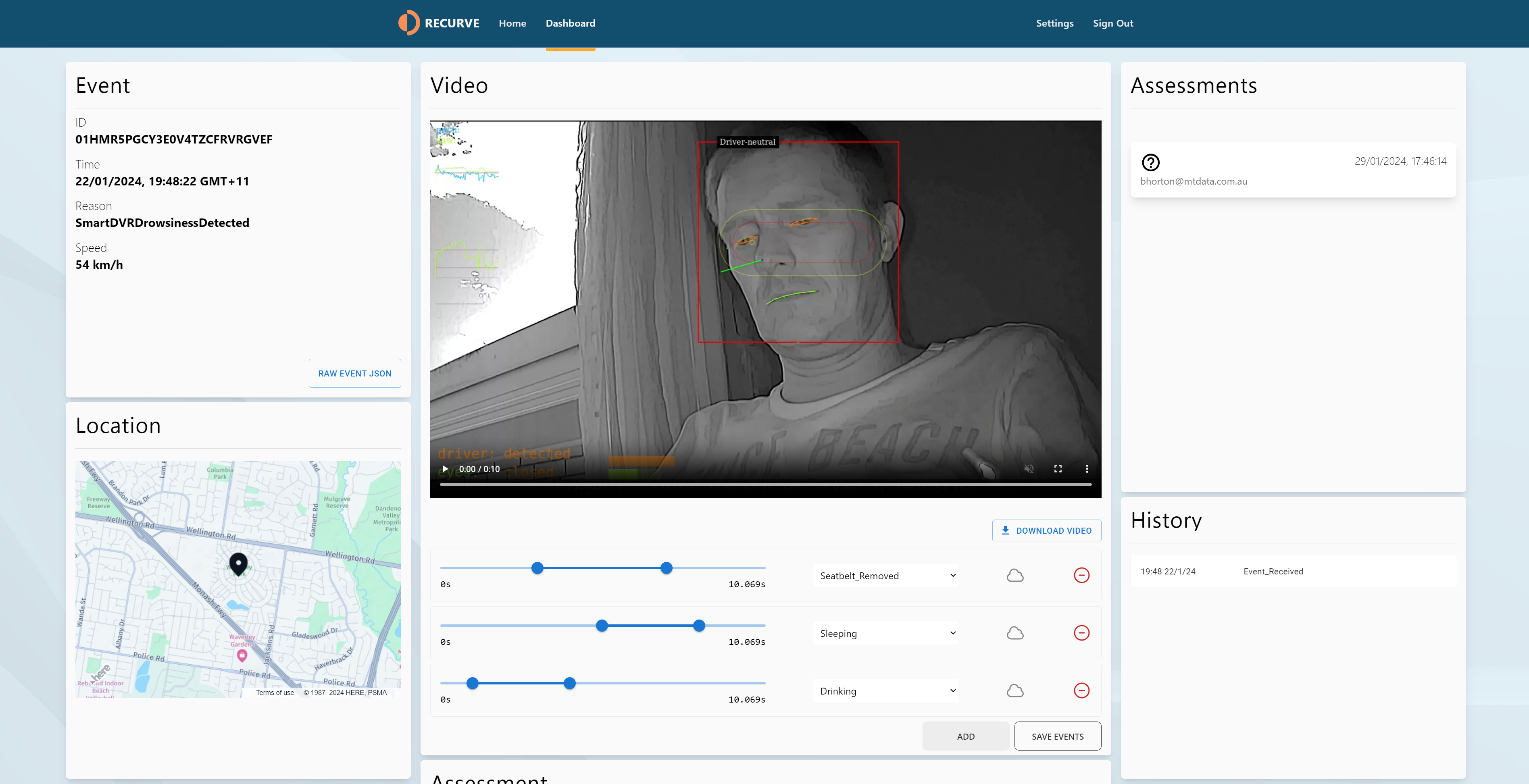Remove the Sleeping event row
1529x784 pixels.
[x=1081, y=633]
